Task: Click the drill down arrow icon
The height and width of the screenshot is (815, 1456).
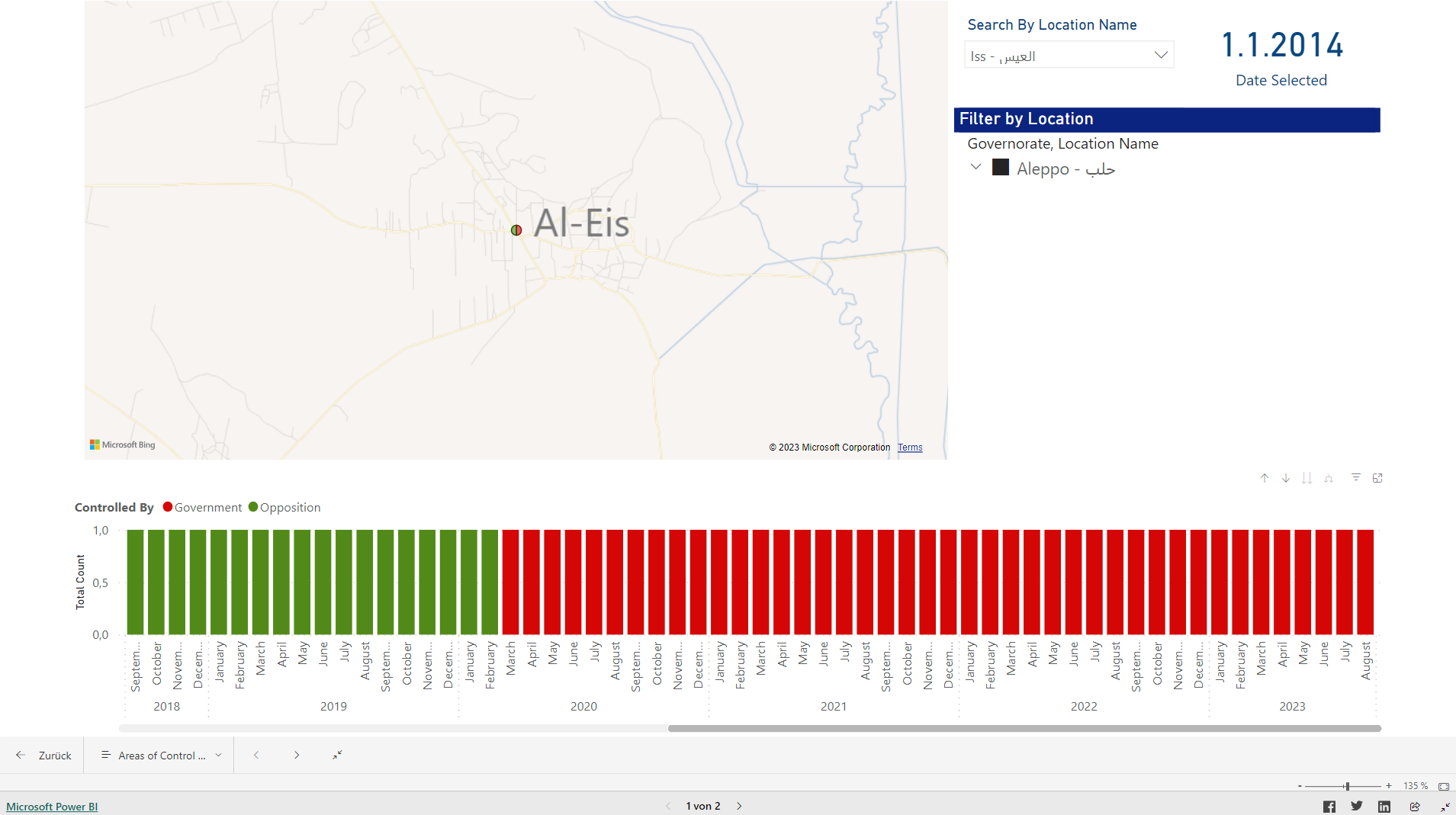Action: coord(1286,478)
